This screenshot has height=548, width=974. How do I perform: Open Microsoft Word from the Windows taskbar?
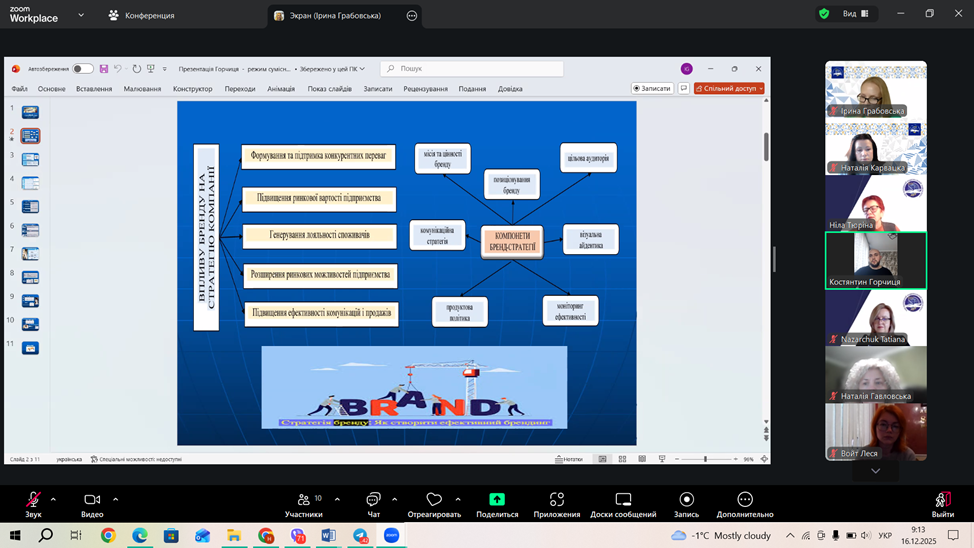pyautogui.click(x=328, y=536)
